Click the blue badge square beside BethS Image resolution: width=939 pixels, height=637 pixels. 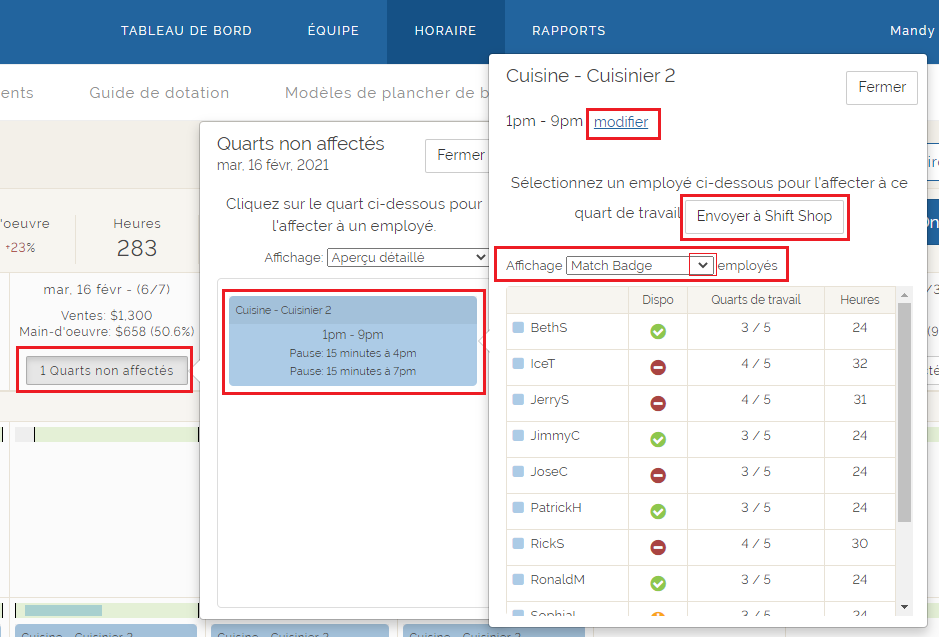click(x=518, y=327)
